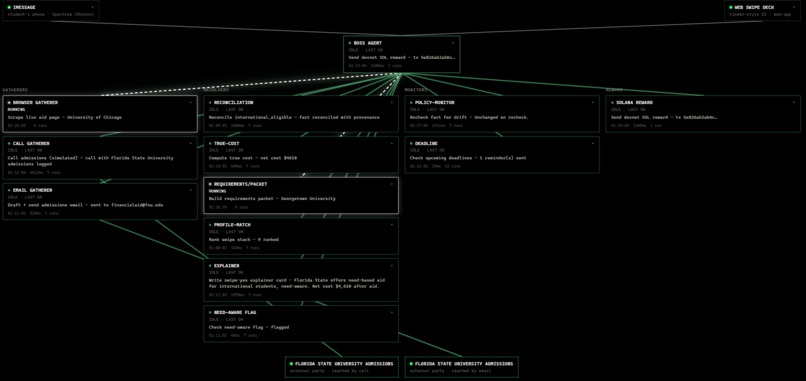Expand the Browser Gatherer card caret
Screen dimensions: 806x381
pyautogui.click(x=190, y=102)
